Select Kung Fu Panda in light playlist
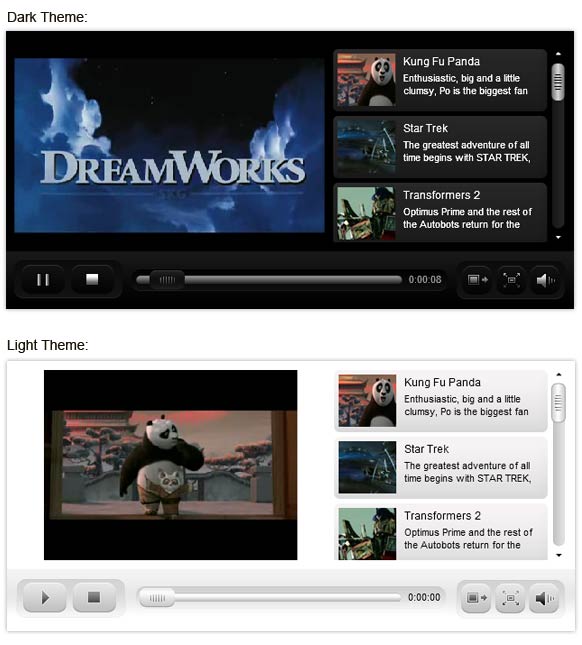582x645 pixels. pos(441,401)
